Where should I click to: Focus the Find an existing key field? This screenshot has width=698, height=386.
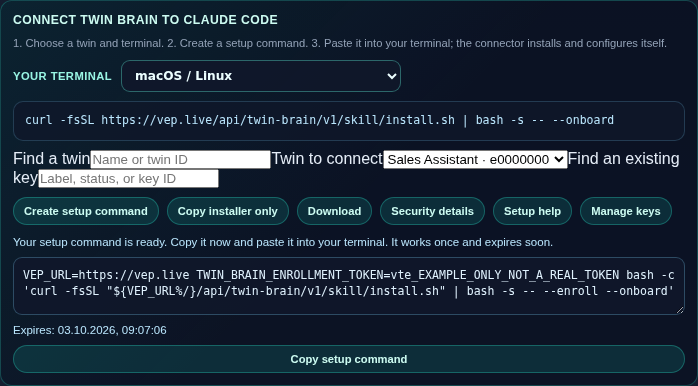tap(129, 179)
